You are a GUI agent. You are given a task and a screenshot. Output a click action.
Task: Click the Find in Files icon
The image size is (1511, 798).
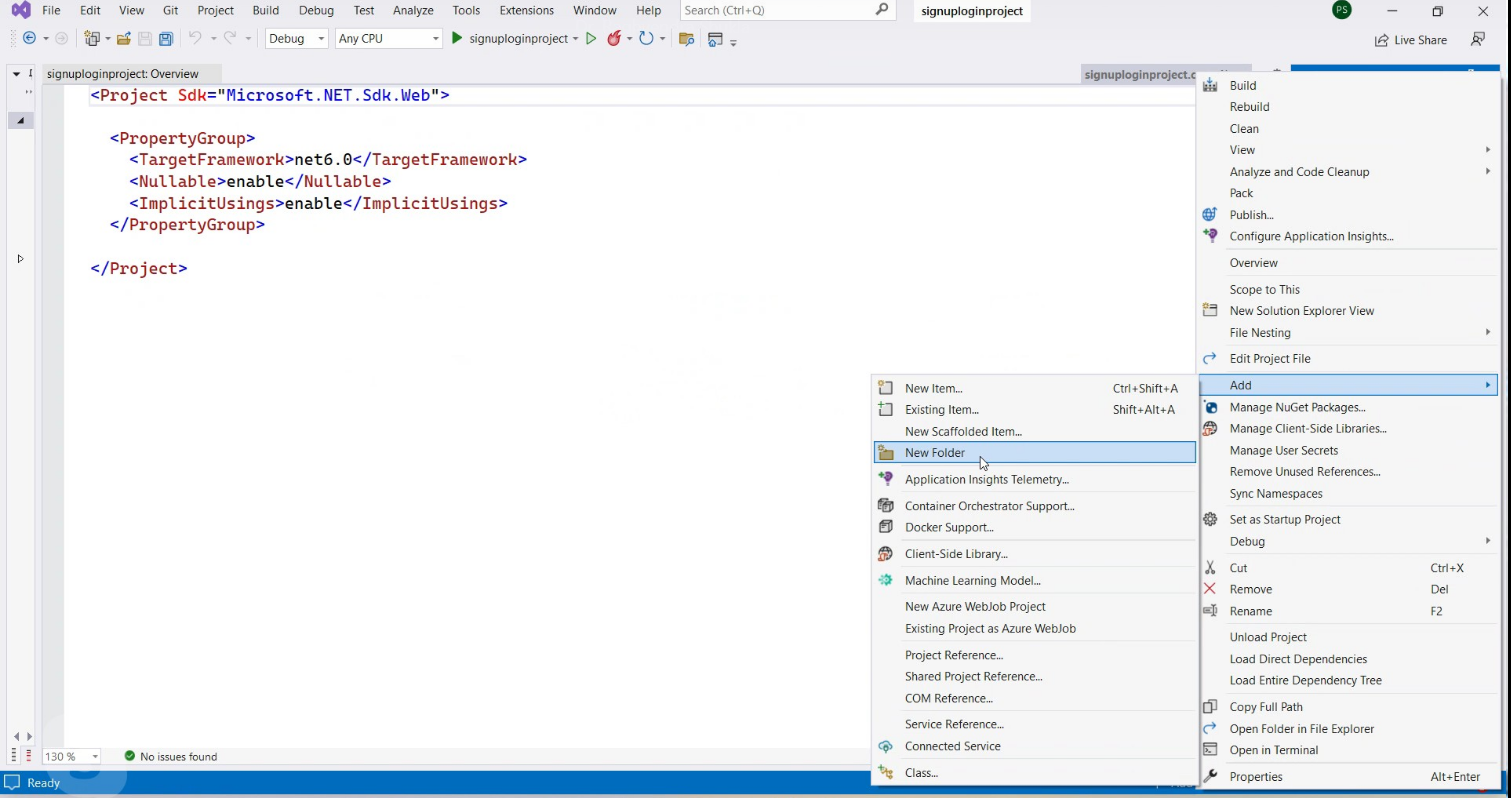(x=686, y=39)
